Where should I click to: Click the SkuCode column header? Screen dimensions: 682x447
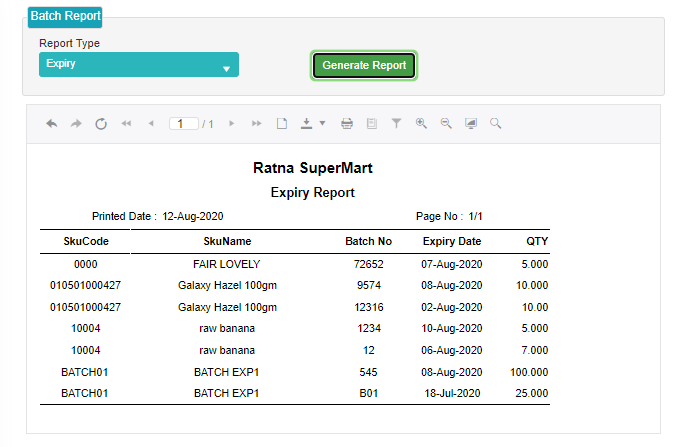[x=86, y=241]
